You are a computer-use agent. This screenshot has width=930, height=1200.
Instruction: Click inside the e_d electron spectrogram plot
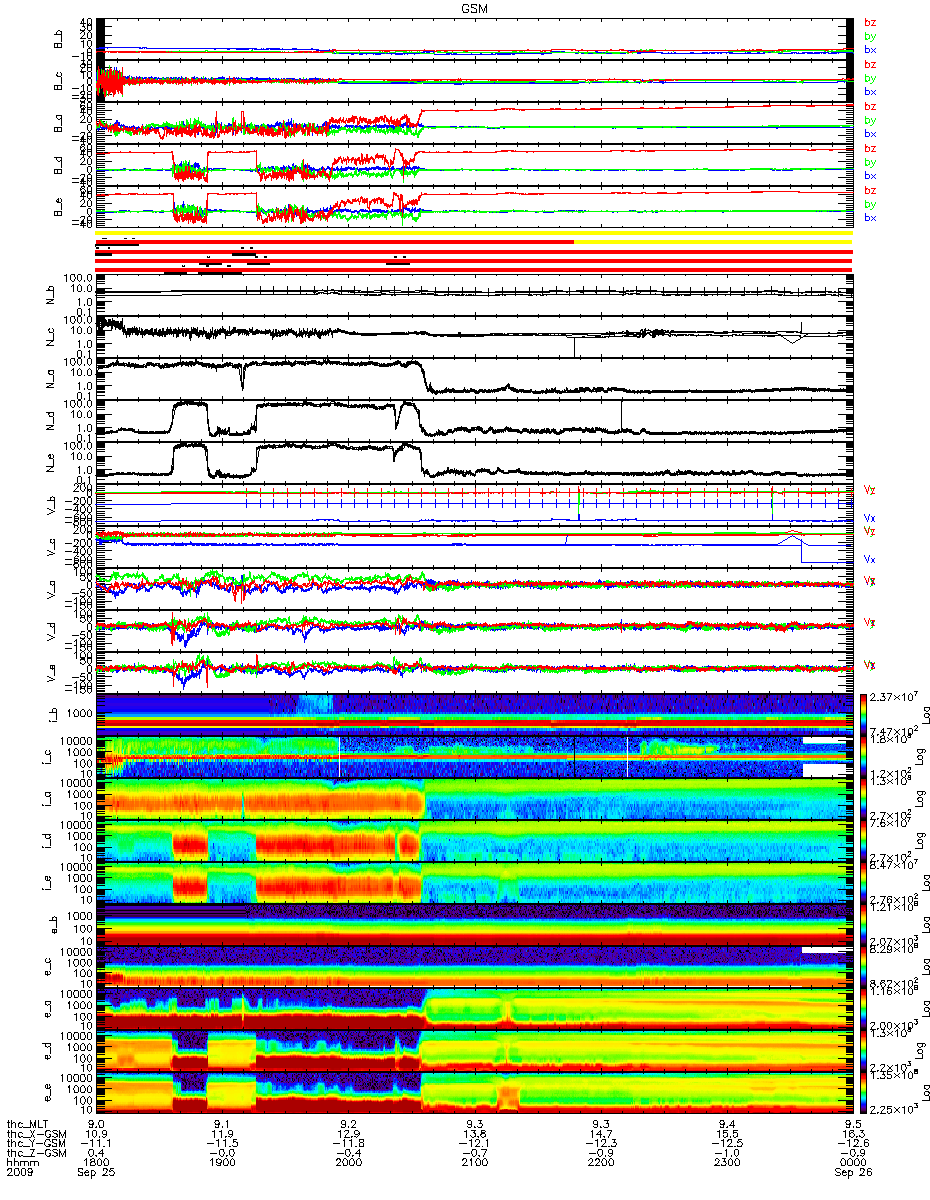[474, 1051]
